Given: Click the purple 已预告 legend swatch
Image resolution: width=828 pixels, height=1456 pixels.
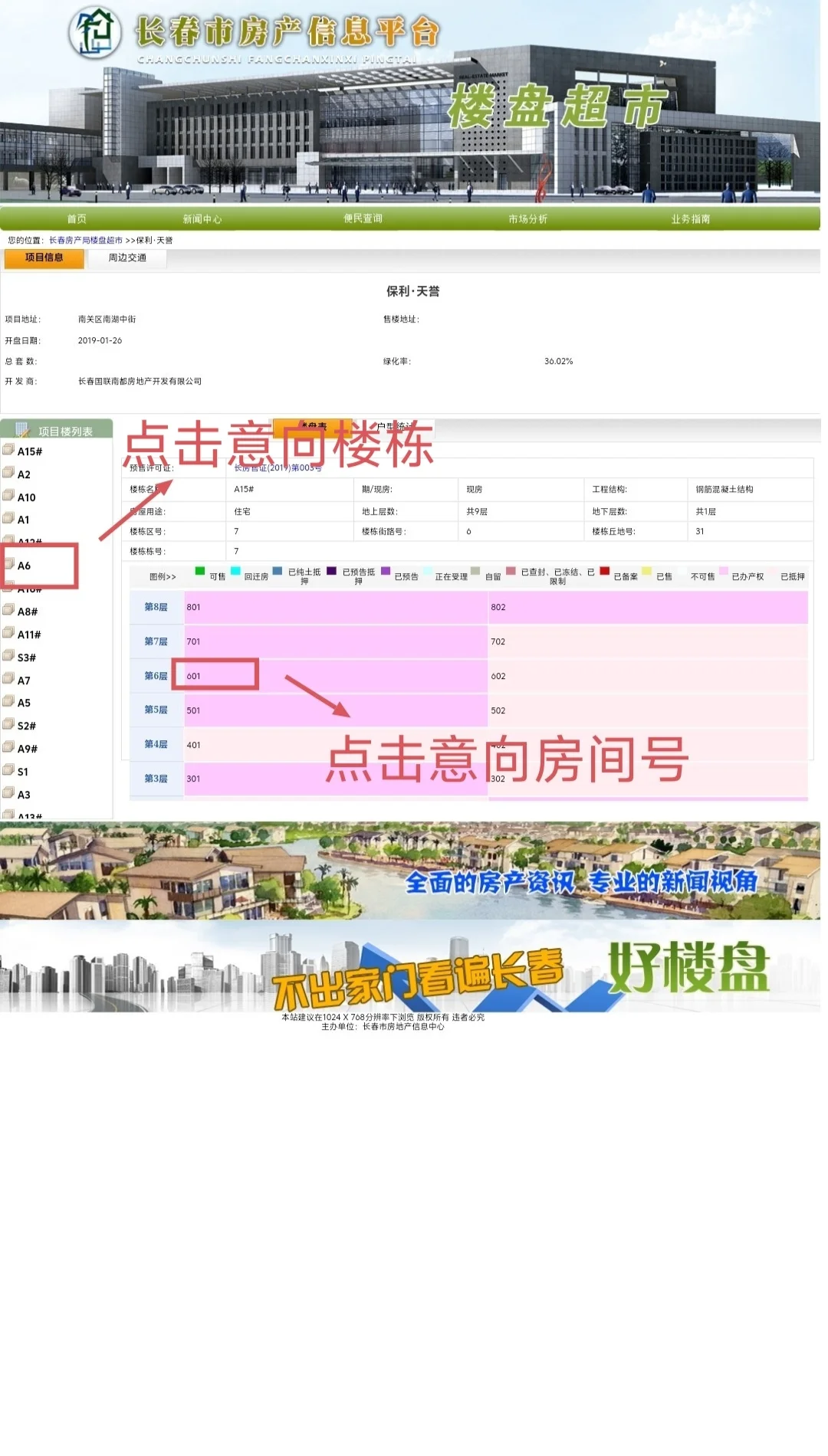Looking at the screenshot, I should [386, 571].
